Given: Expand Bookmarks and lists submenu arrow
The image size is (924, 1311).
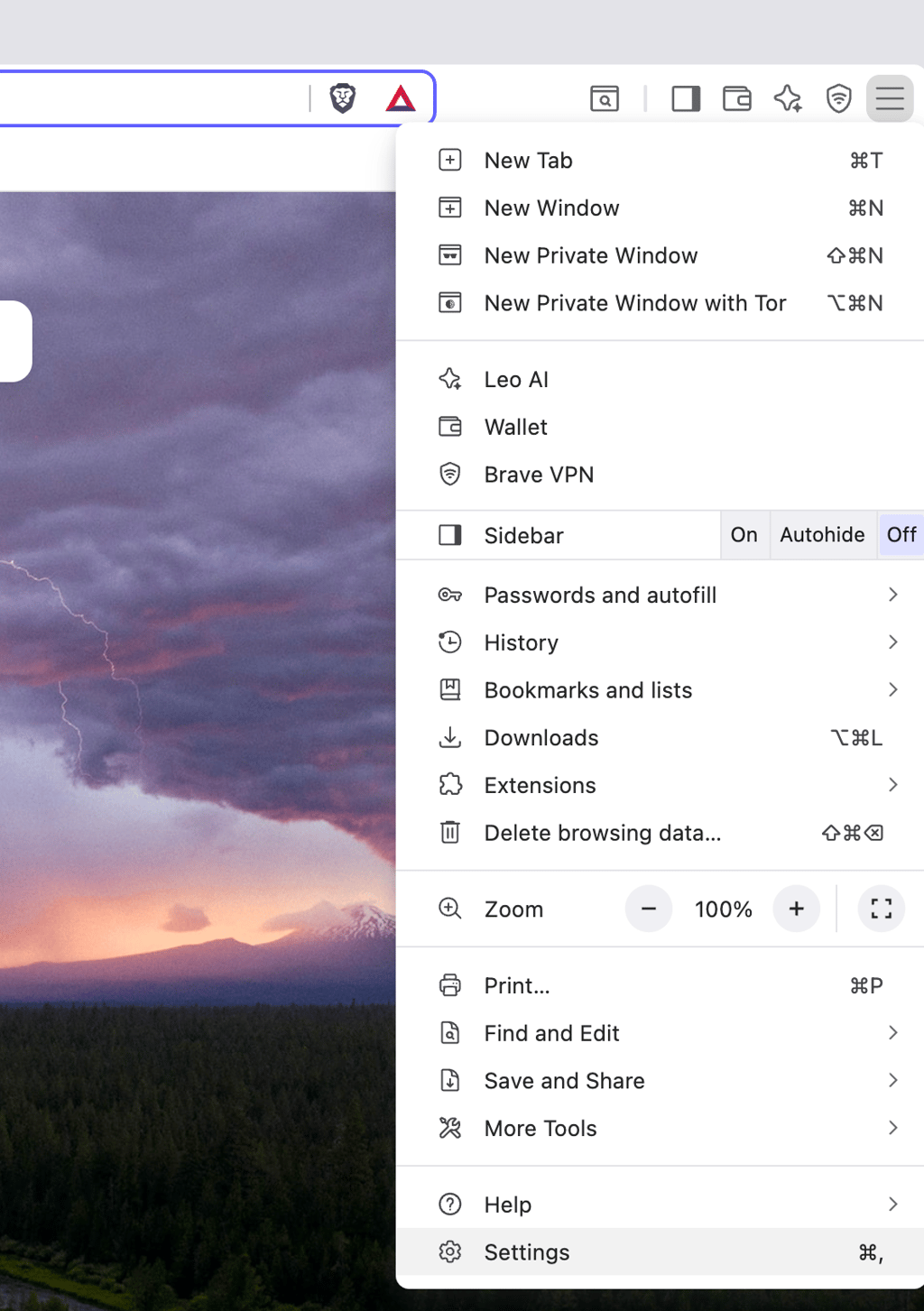Looking at the screenshot, I should point(893,690).
